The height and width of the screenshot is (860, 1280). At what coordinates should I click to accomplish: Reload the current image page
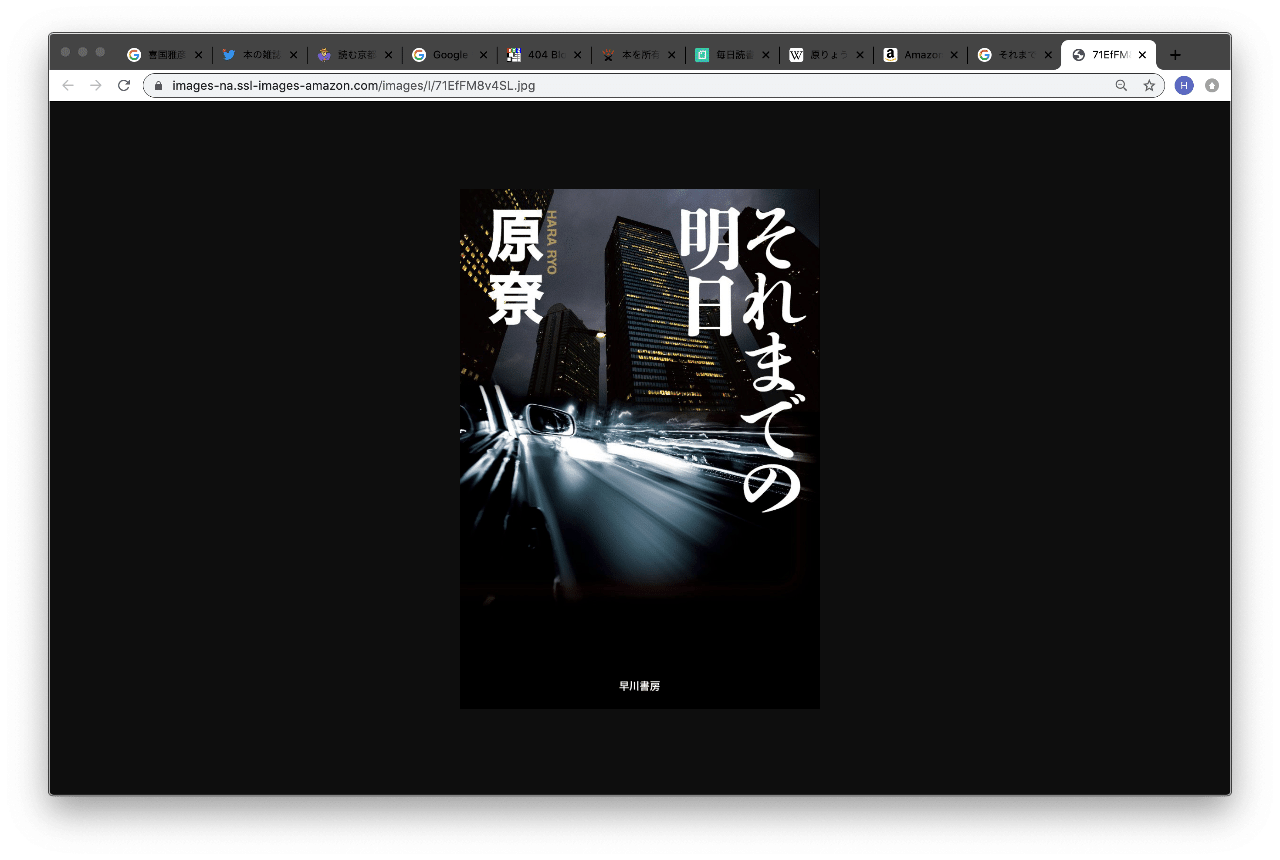coord(124,86)
